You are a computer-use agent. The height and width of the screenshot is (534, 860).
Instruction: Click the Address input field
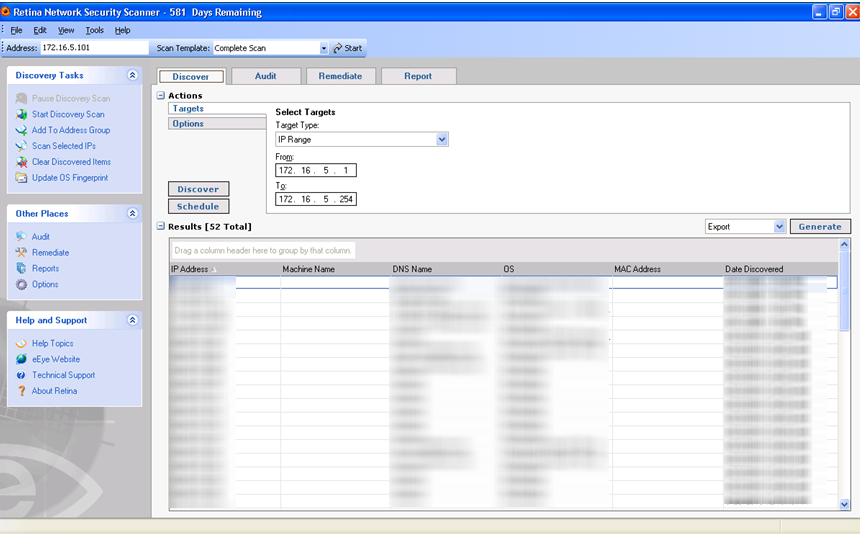94,48
